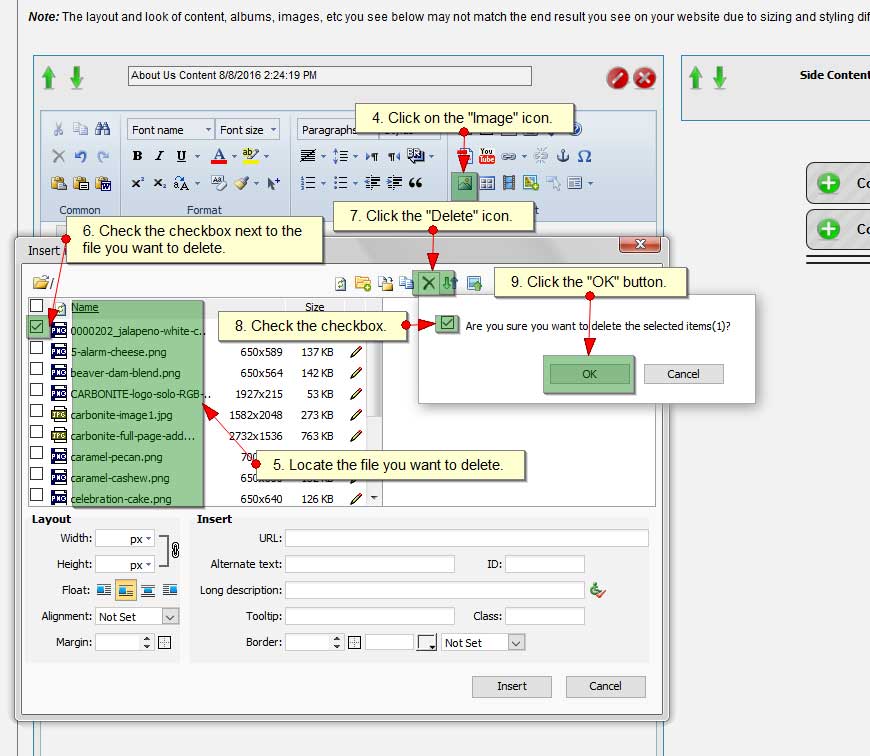870x756 pixels.
Task: Click OK in the delete confirmation
Action: click(x=589, y=373)
